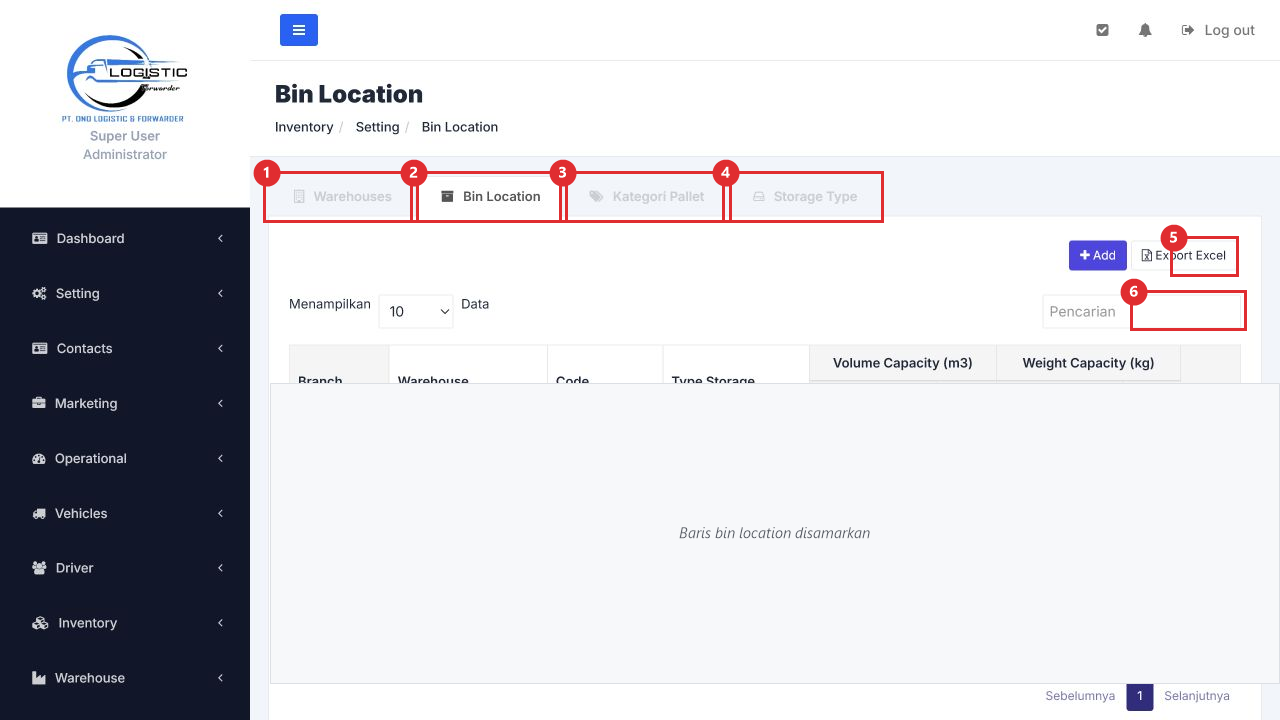Click the Log out link
The width and height of the screenshot is (1280, 720).
click(1218, 30)
